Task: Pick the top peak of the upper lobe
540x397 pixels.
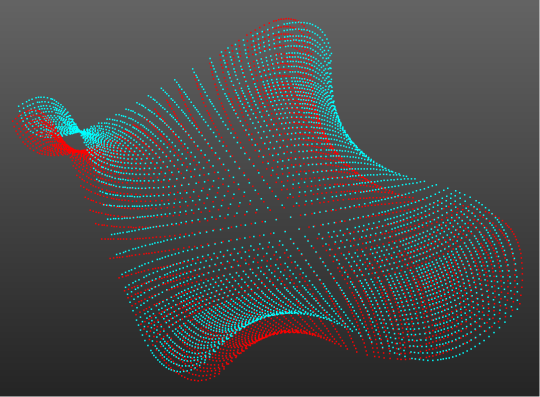Action: pos(288,21)
